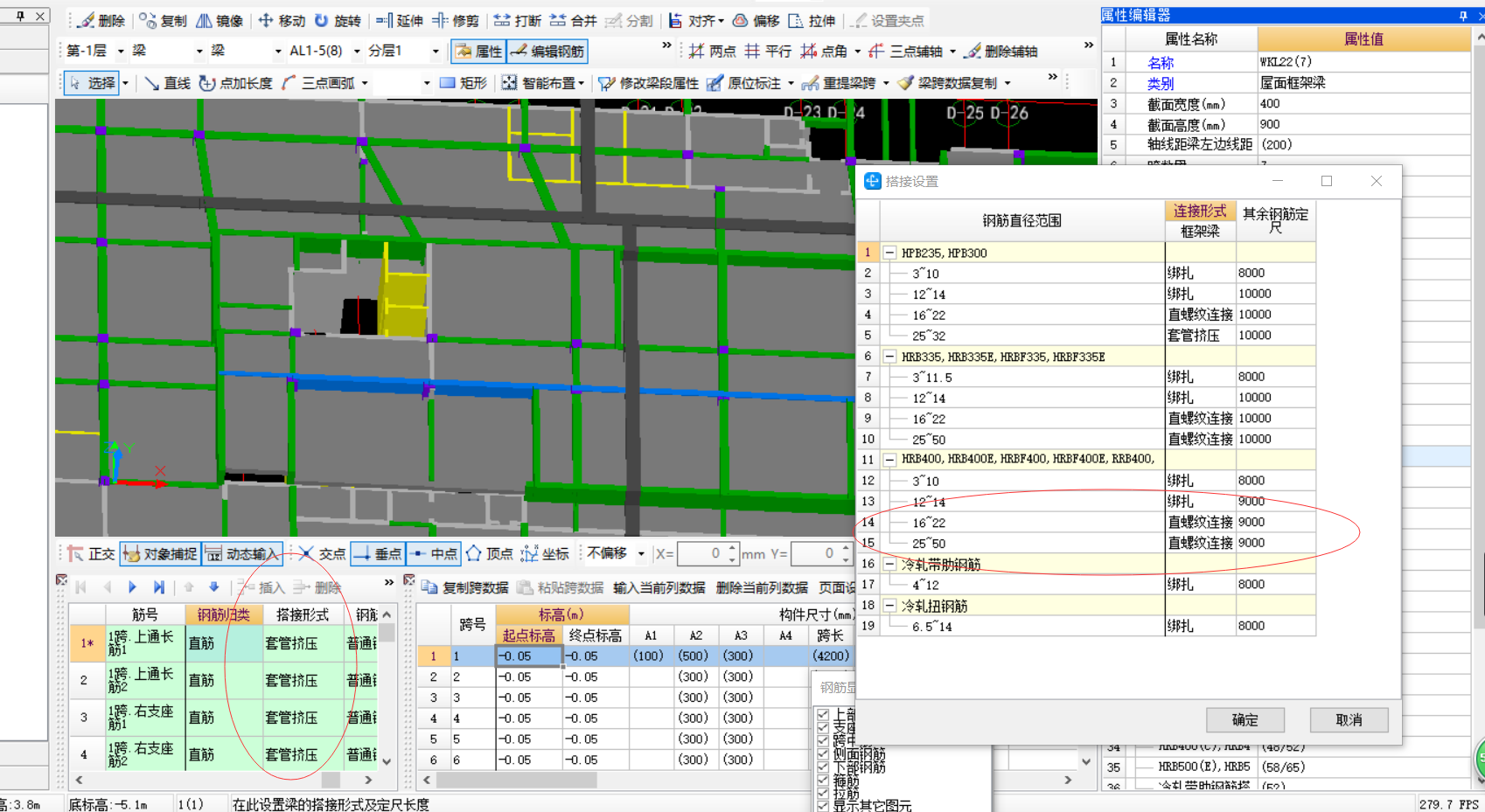This screenshot has width=1485, height=812.
Task: Click 截面宽度 value 400 cell
Action: tap(1363, 104)
